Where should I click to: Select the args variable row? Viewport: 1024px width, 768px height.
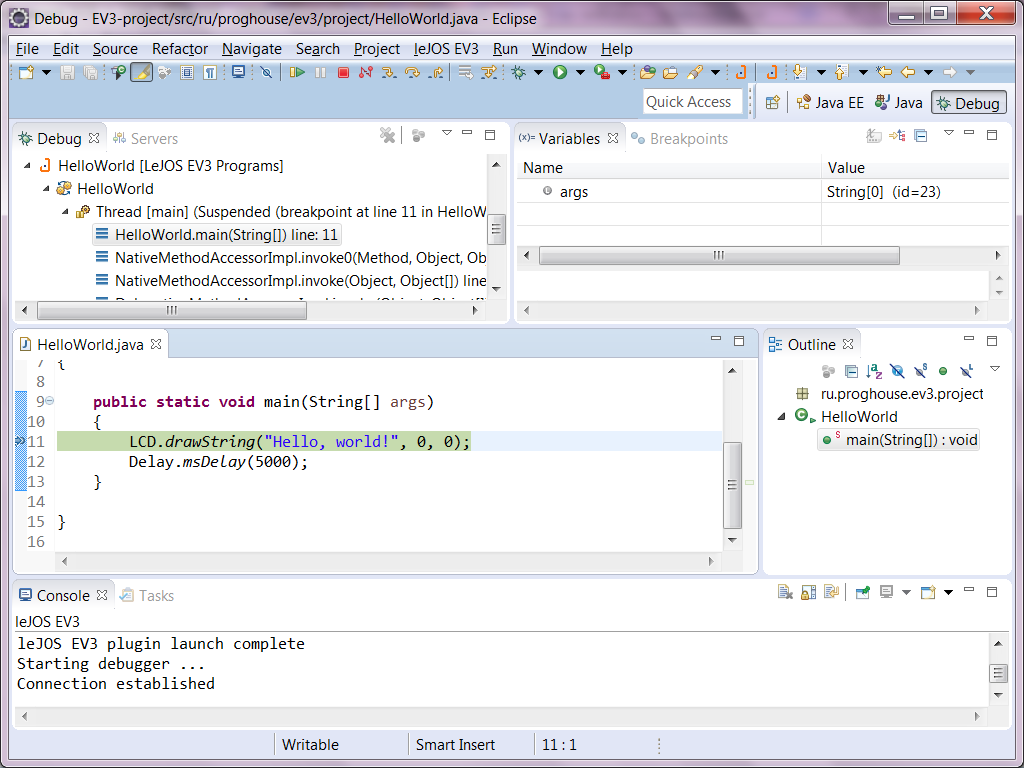coord(763,192)
